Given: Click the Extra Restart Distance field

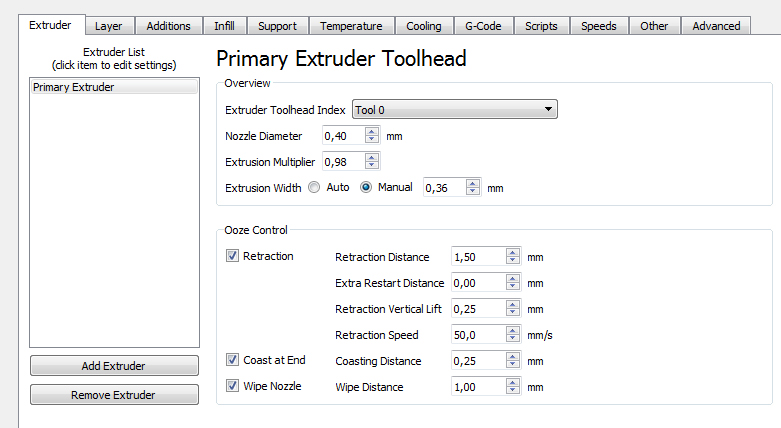Looking at the screenshot, I should point(478,283).
